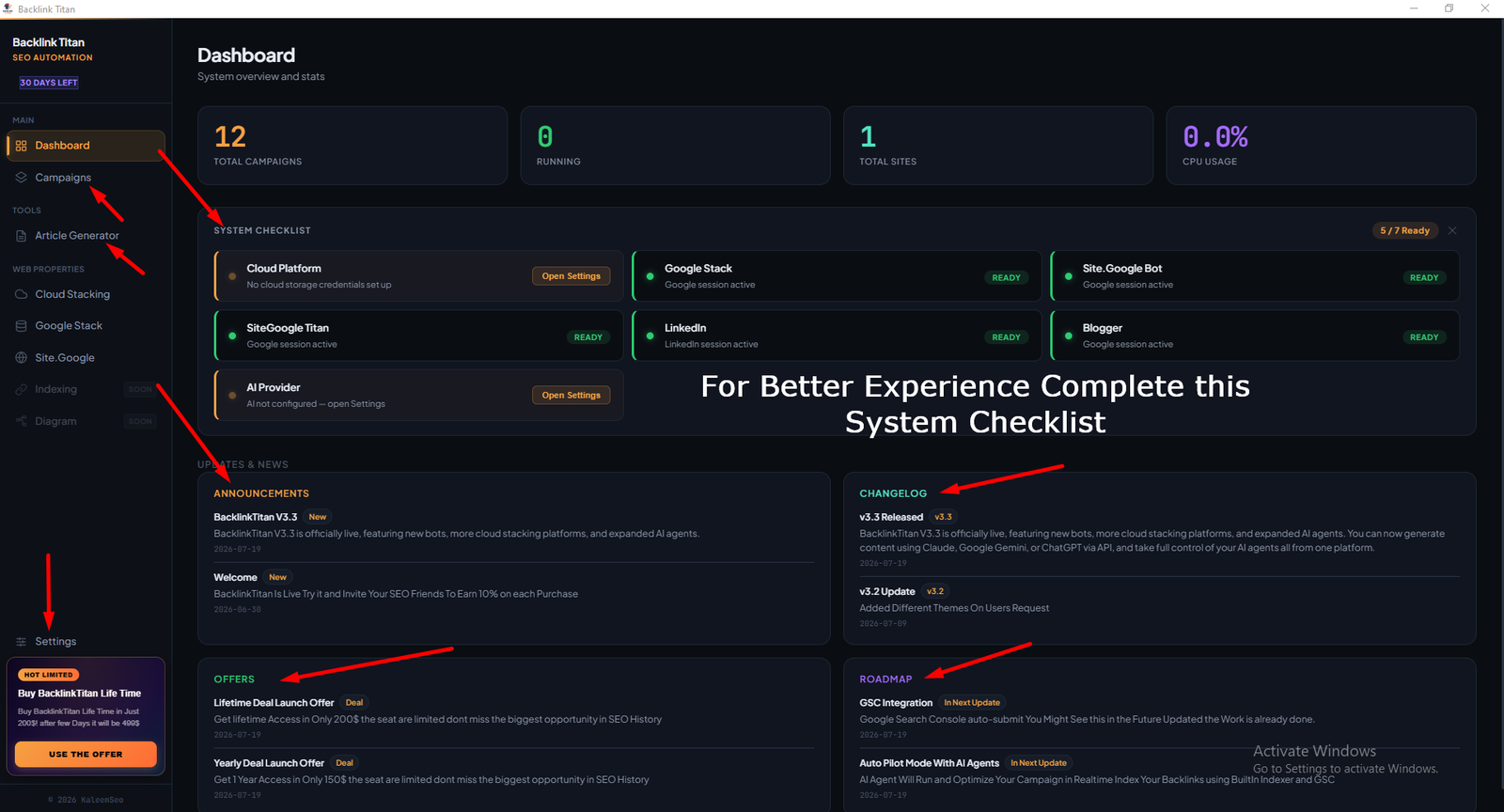Open Article Generator tool
Image resolution: width=1504 pixels, height=812 pixels.
pos(86,236)
